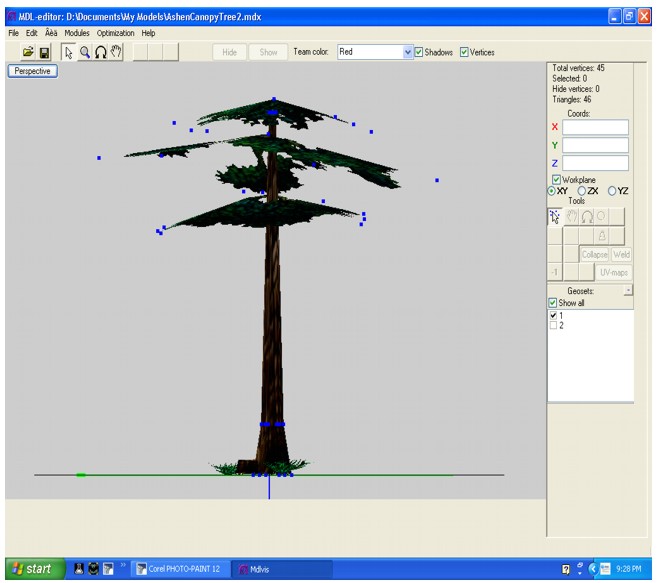This screenshot has width=657, height=583.
Task: Click the Open file folder icon
Action: click(x=28, y=52)
